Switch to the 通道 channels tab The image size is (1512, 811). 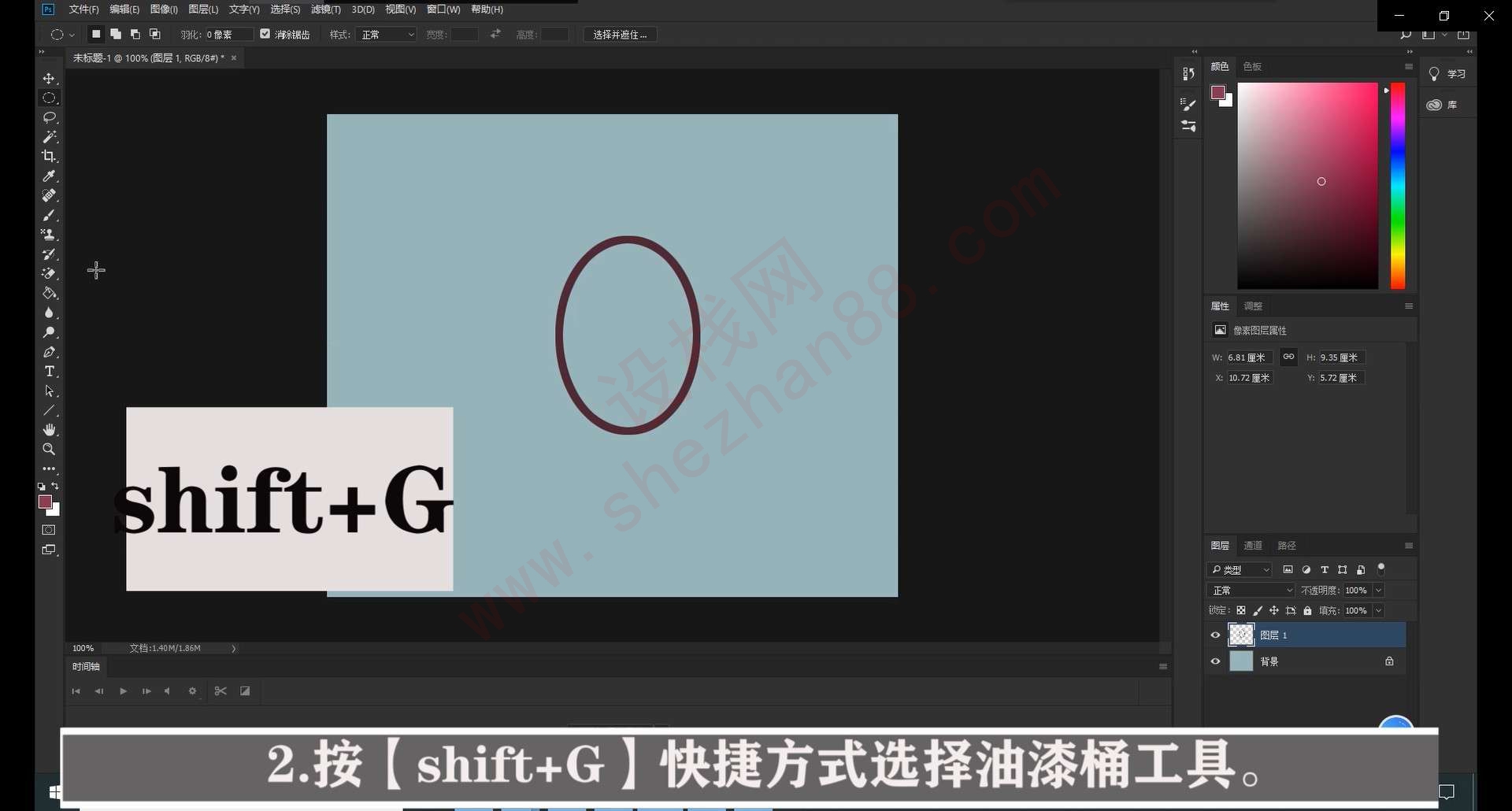1253,545
